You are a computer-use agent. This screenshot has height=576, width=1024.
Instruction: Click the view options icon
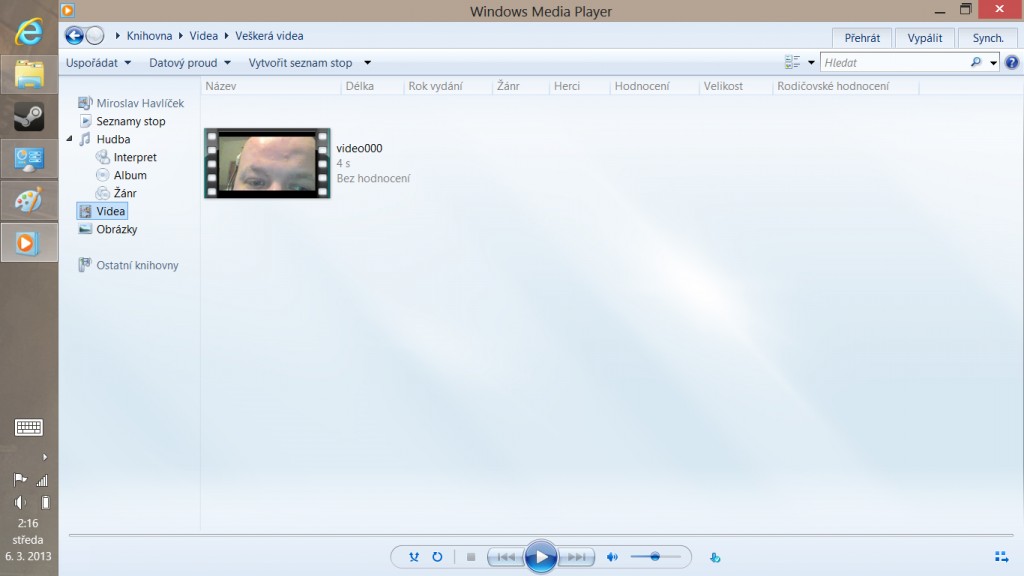(x=792, y=63)
